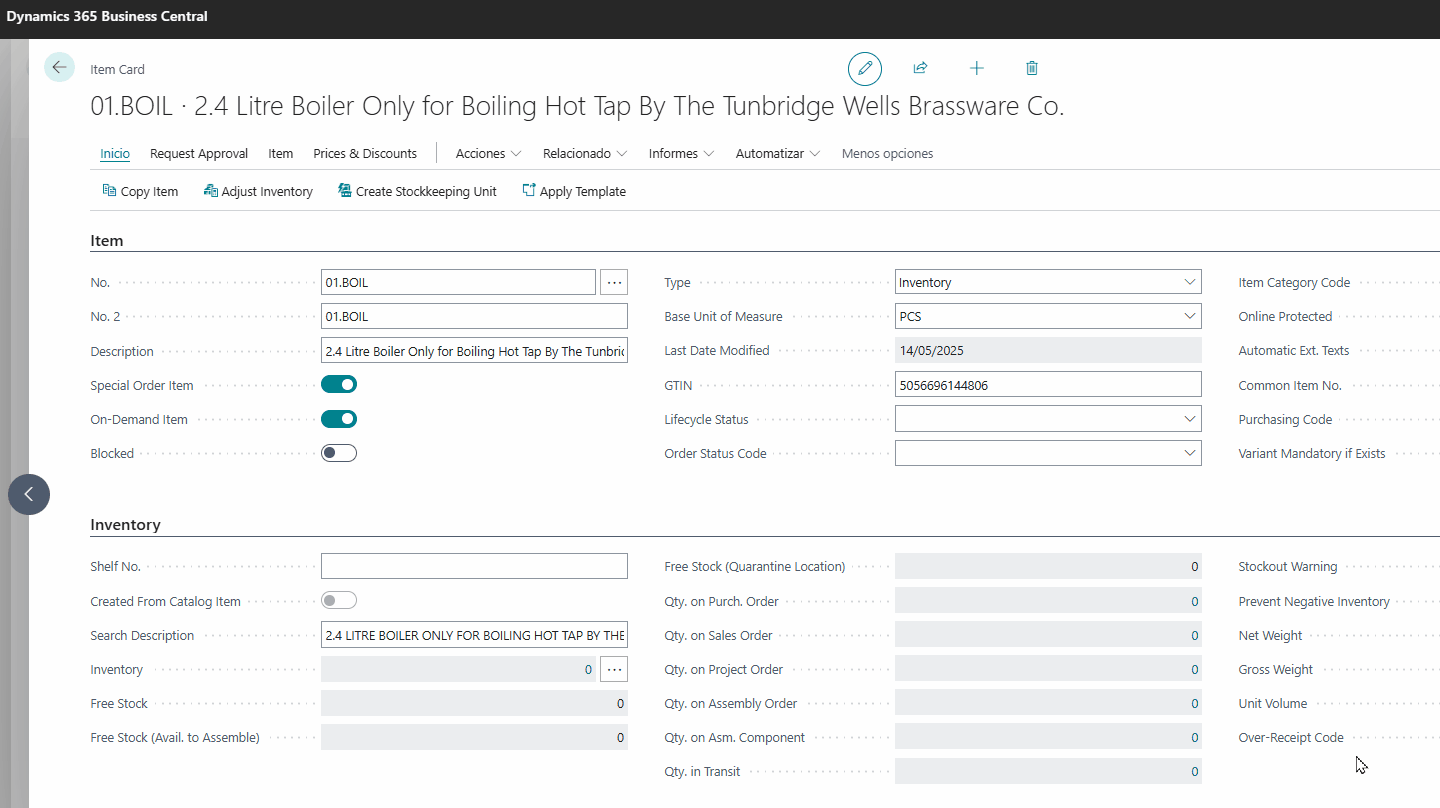Click into the GTIN input field
Image resolution: width=1440 pixels, height=808 pixels.
(x=1047, y=385)
